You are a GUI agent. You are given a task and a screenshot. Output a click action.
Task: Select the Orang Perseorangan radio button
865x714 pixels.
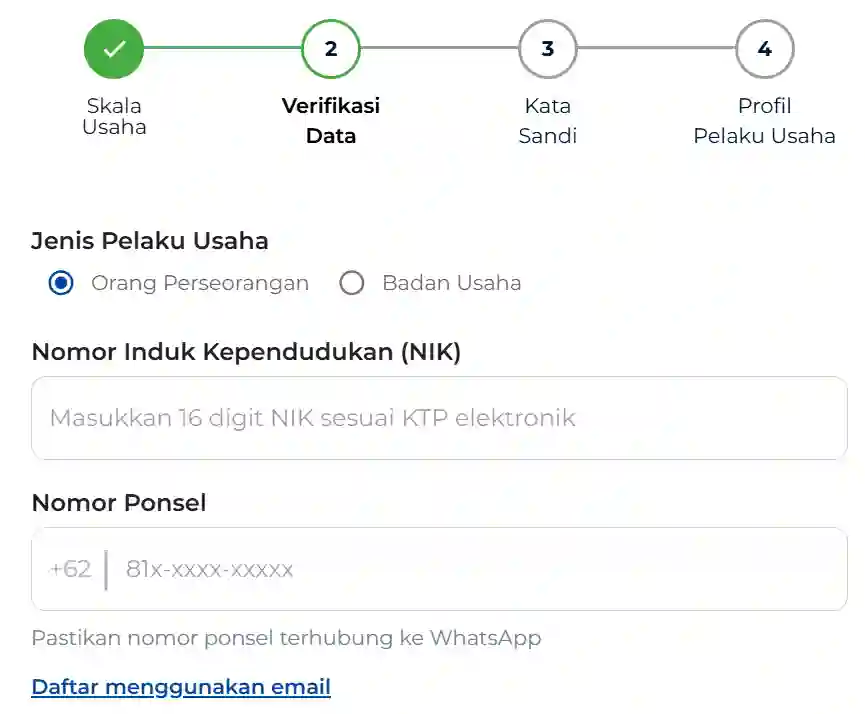61,283
